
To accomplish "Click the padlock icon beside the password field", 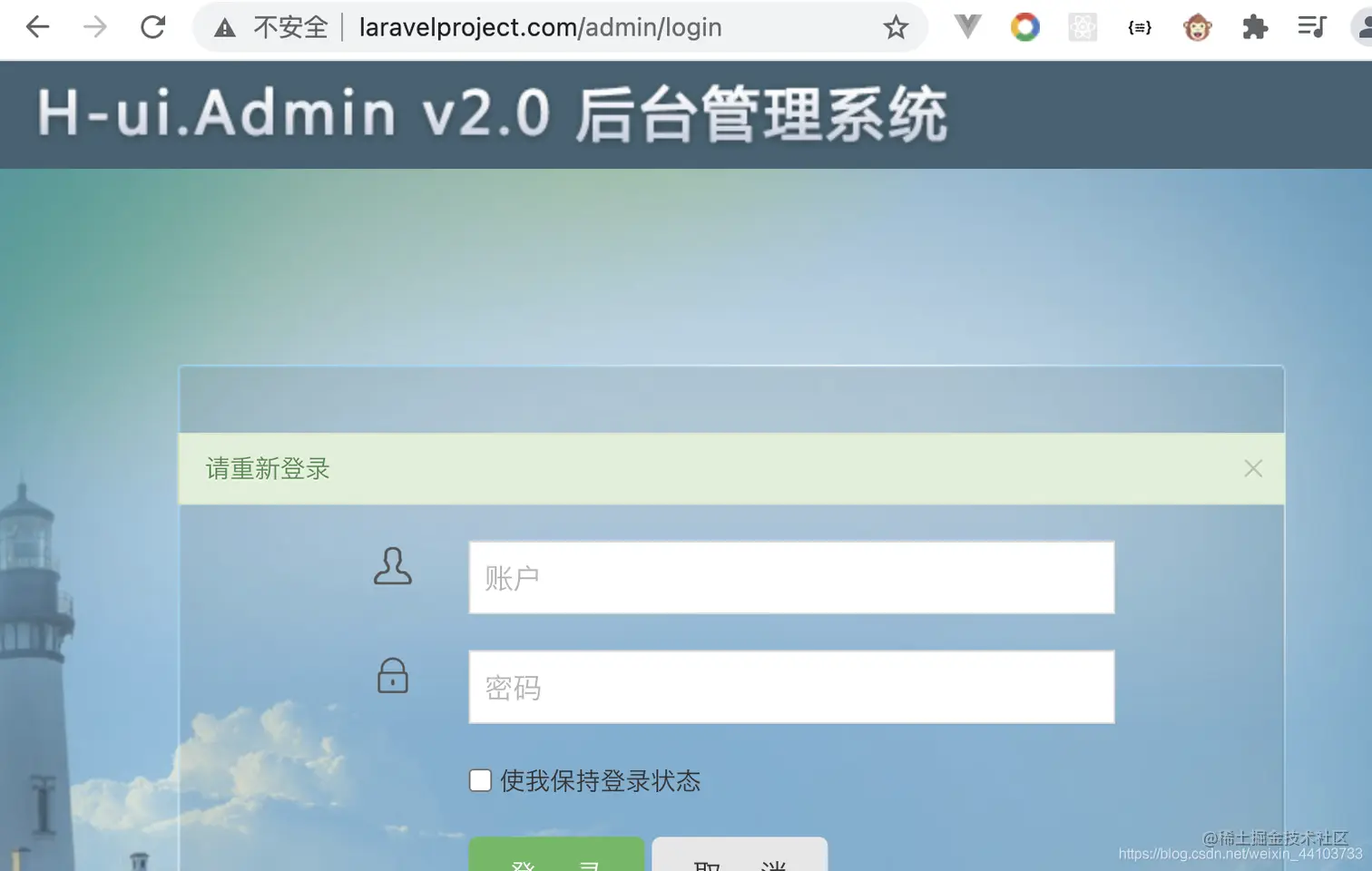I will point(392,677).
